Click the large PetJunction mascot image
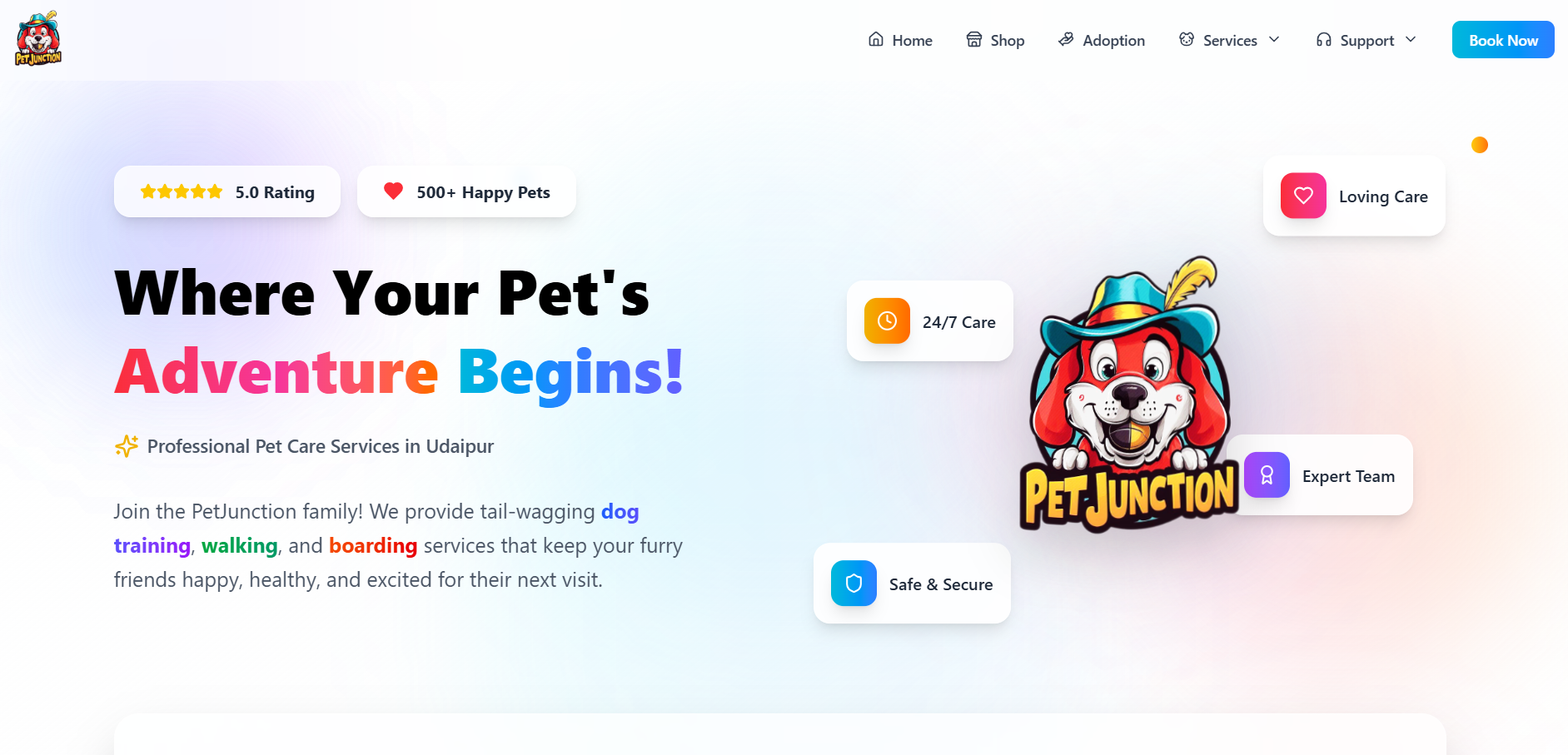Screen dimensions: 1568x755 tap(1128, 394)
